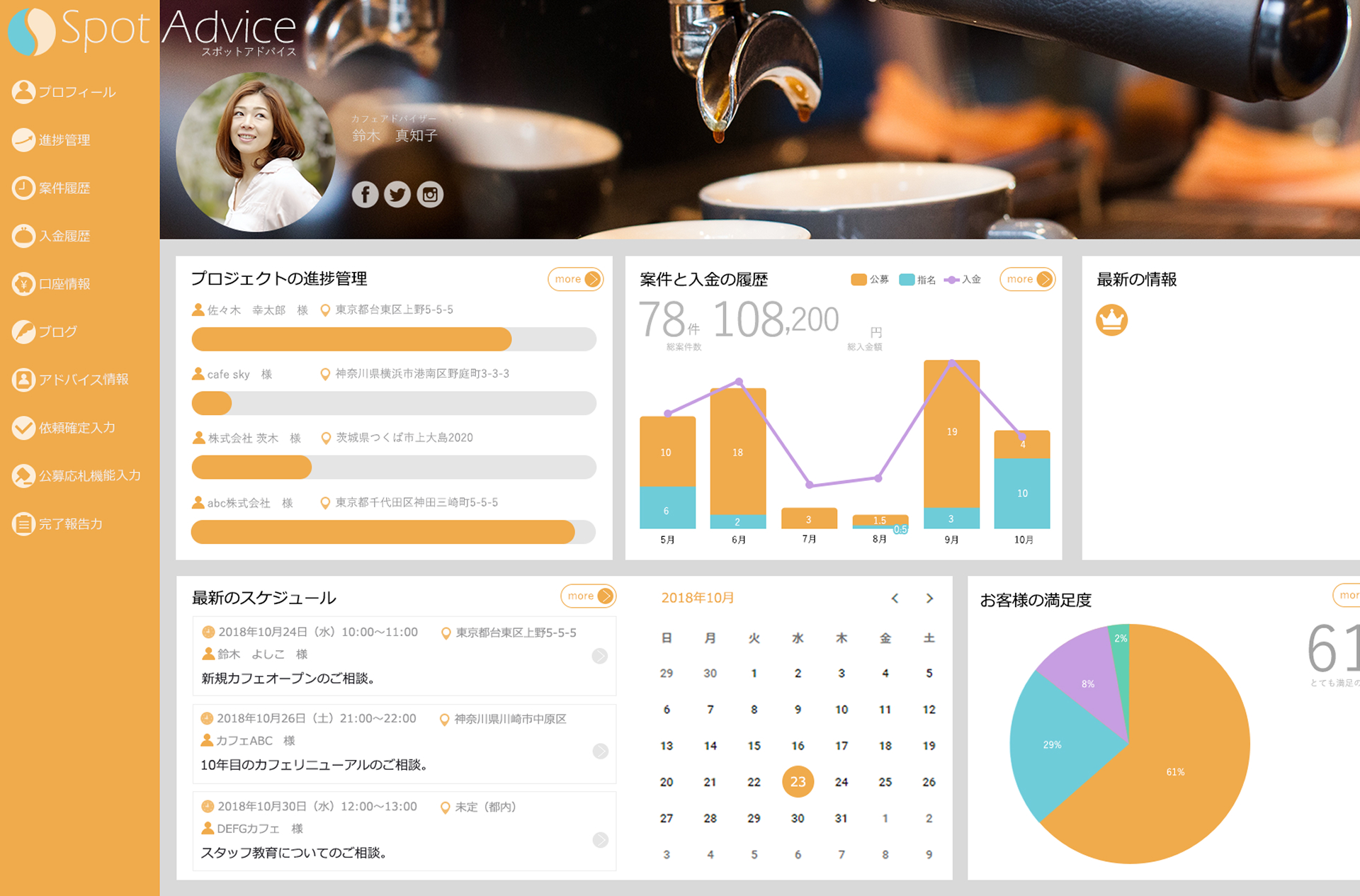This screenshot has width=1360, height=896.
Task: Select October 23 on the calendar
Action: click(x=798, y=781)
